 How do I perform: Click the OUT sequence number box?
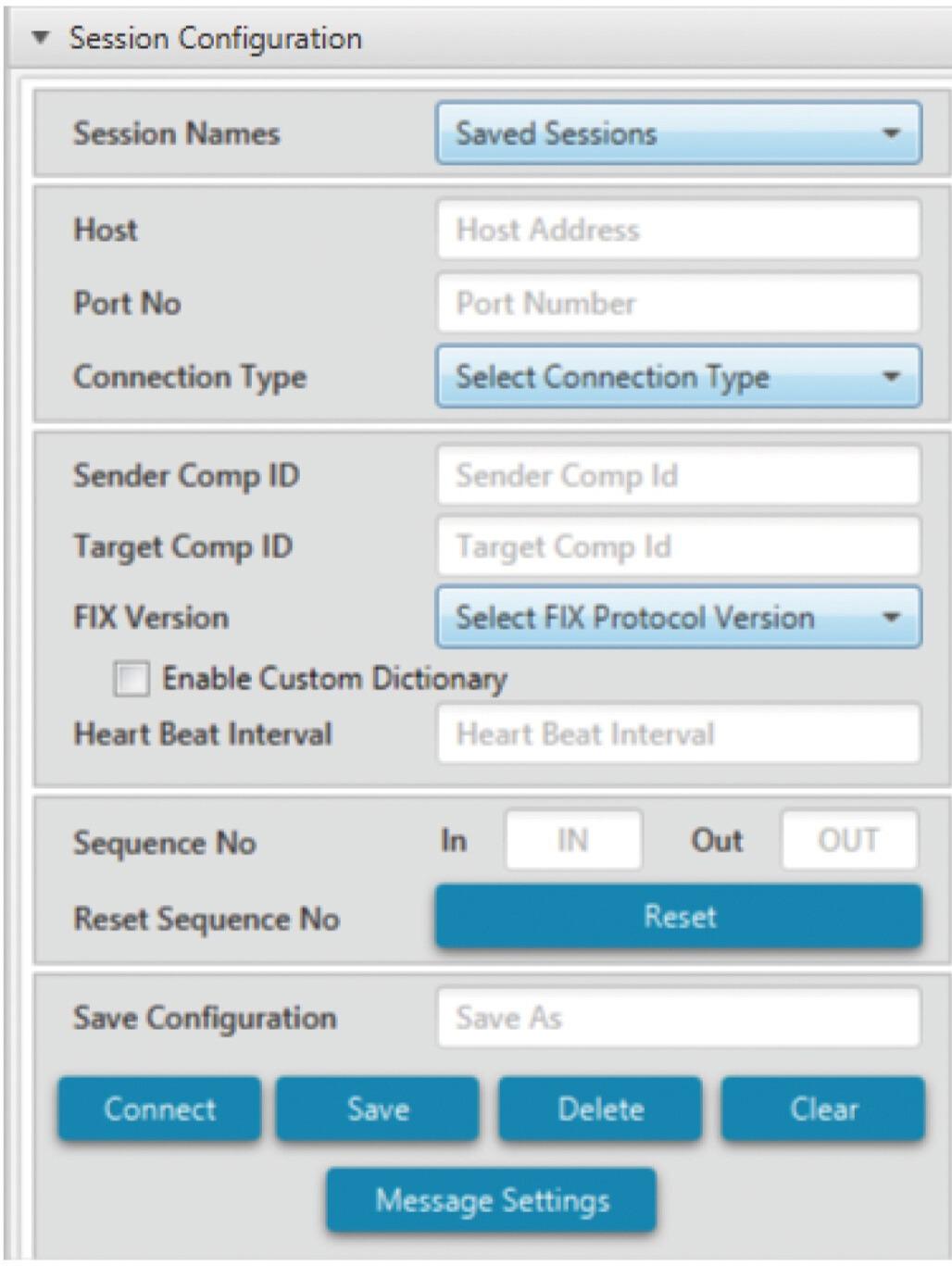pyautogui.click(x=849, y=840)
